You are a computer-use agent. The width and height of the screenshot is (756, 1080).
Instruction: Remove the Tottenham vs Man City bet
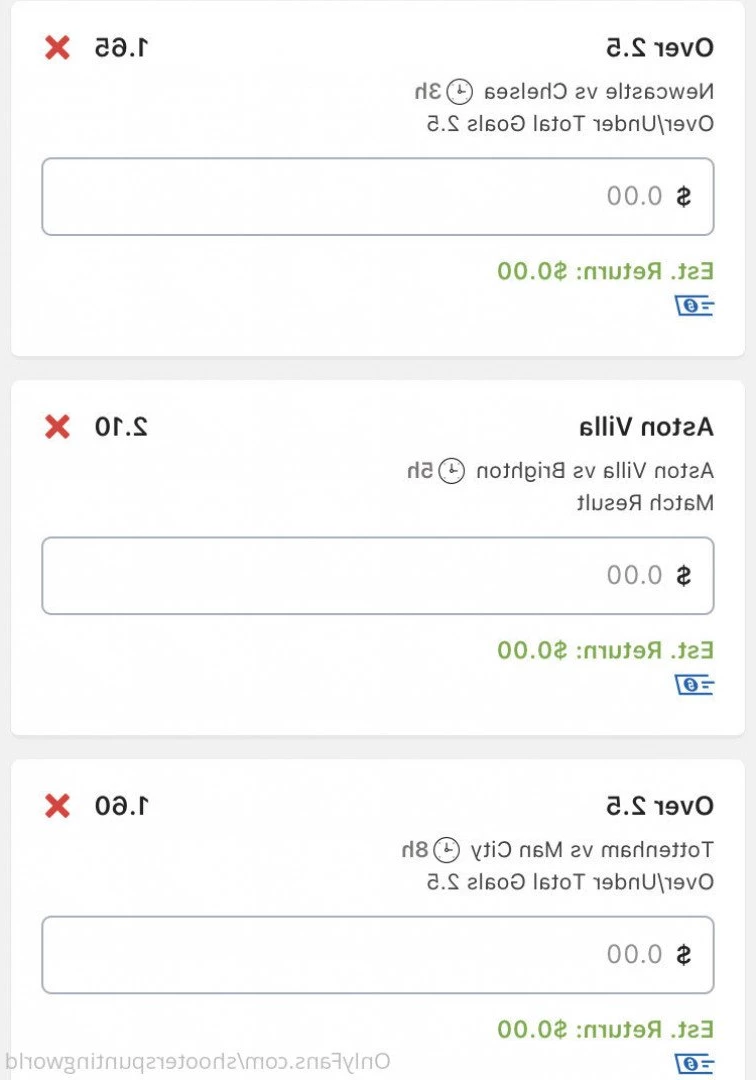[x=57, y=806]
